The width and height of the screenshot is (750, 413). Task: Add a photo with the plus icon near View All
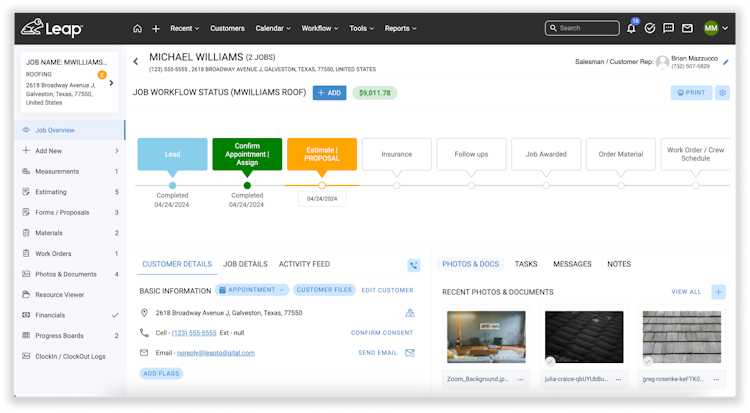[x=718, y=292]
